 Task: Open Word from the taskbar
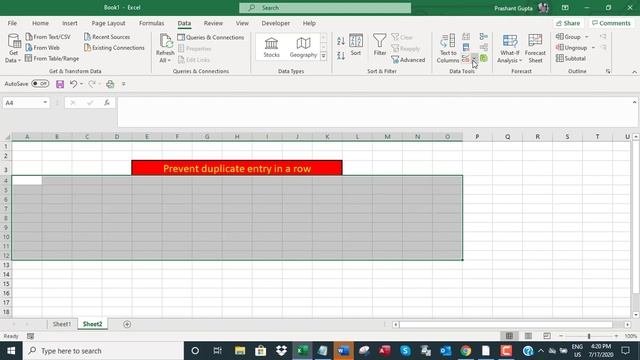tap(343, 351)
